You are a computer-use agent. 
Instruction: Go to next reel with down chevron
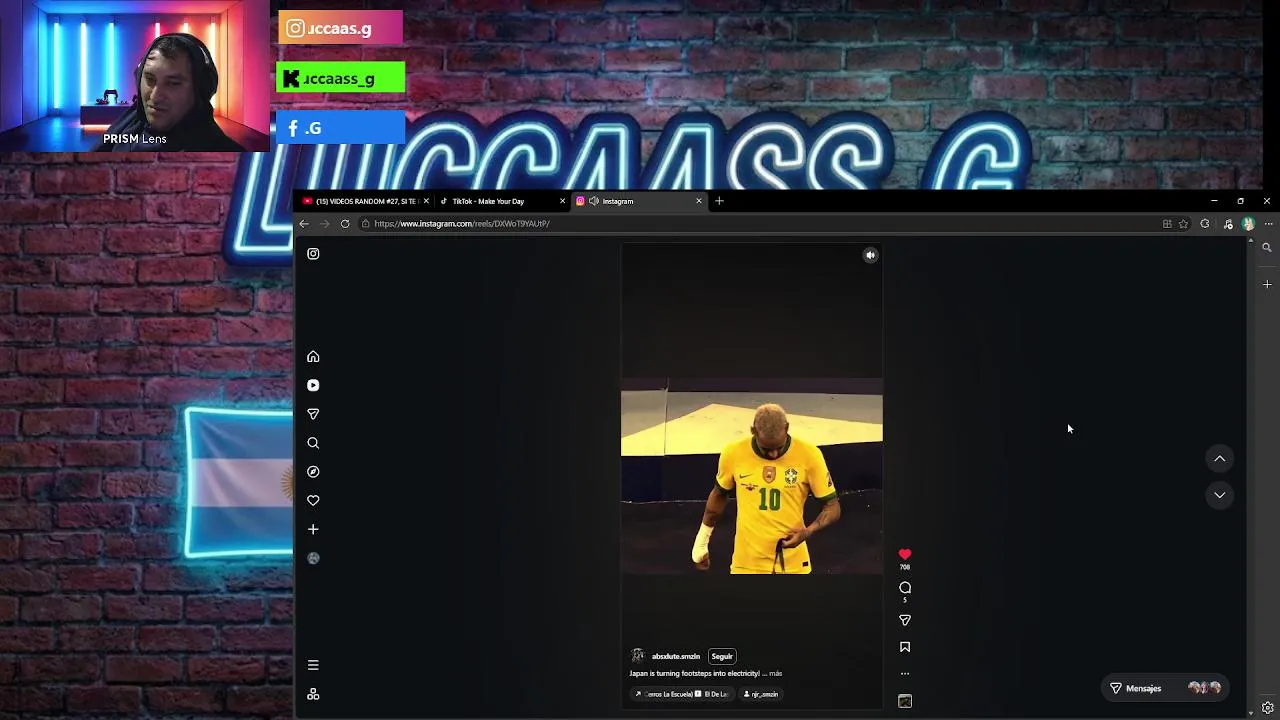pyautogui.click(x=1219, y=495)
